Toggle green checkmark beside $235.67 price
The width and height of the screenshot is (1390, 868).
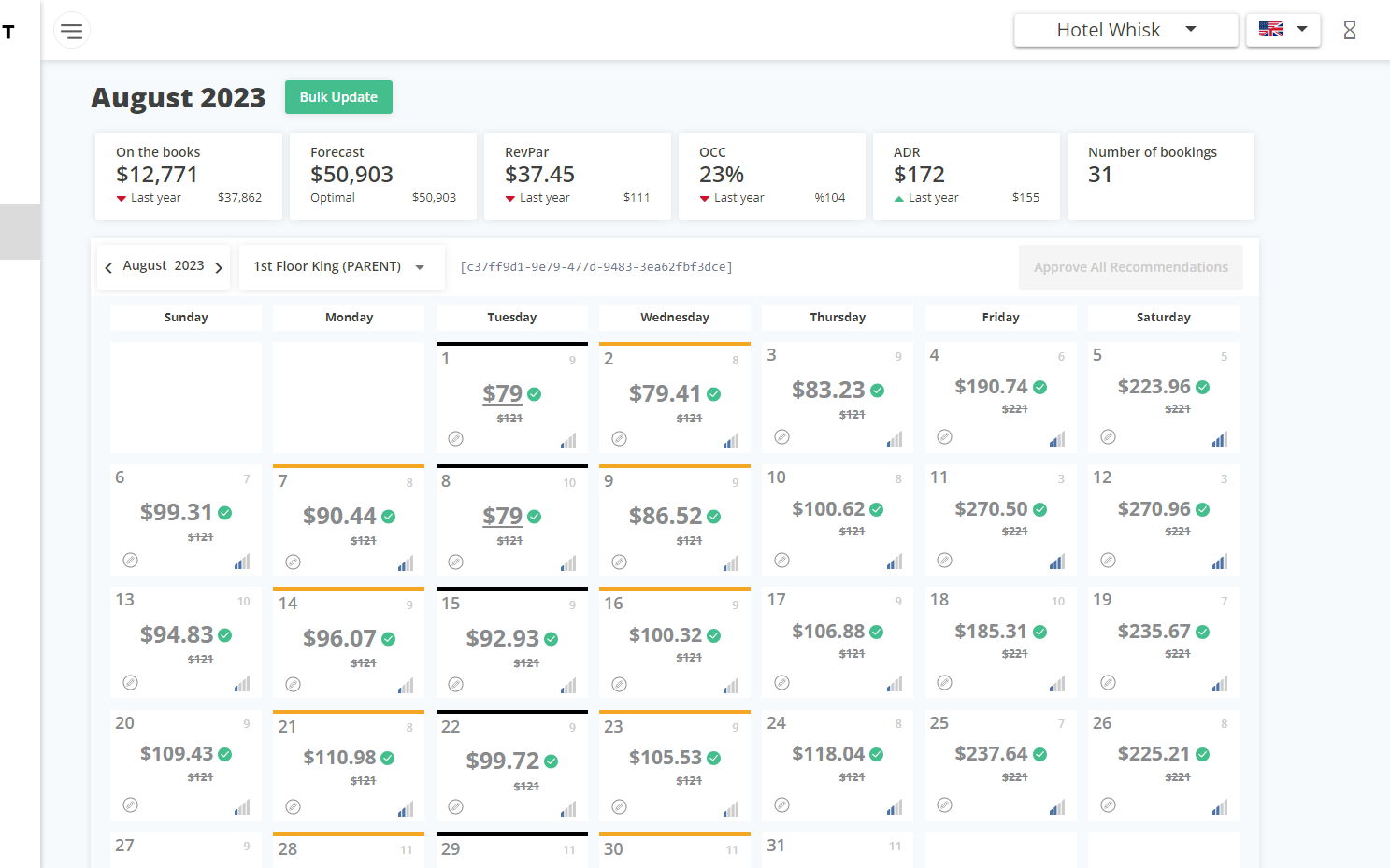pos(1203,633)
